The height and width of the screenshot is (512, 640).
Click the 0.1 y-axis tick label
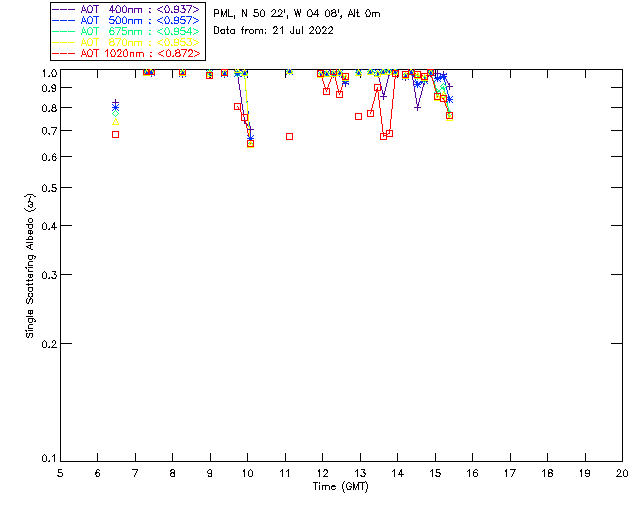click(x=49, y=459)
